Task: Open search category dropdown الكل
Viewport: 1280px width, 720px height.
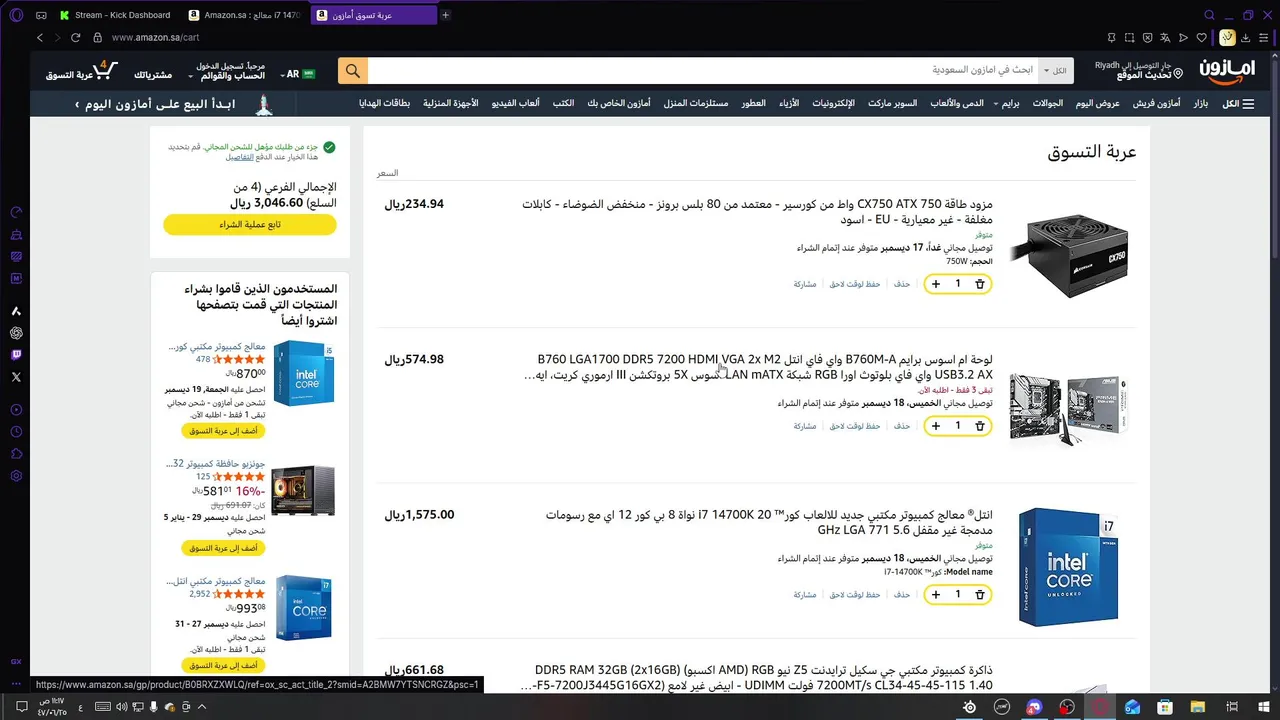Action: 1055,71
